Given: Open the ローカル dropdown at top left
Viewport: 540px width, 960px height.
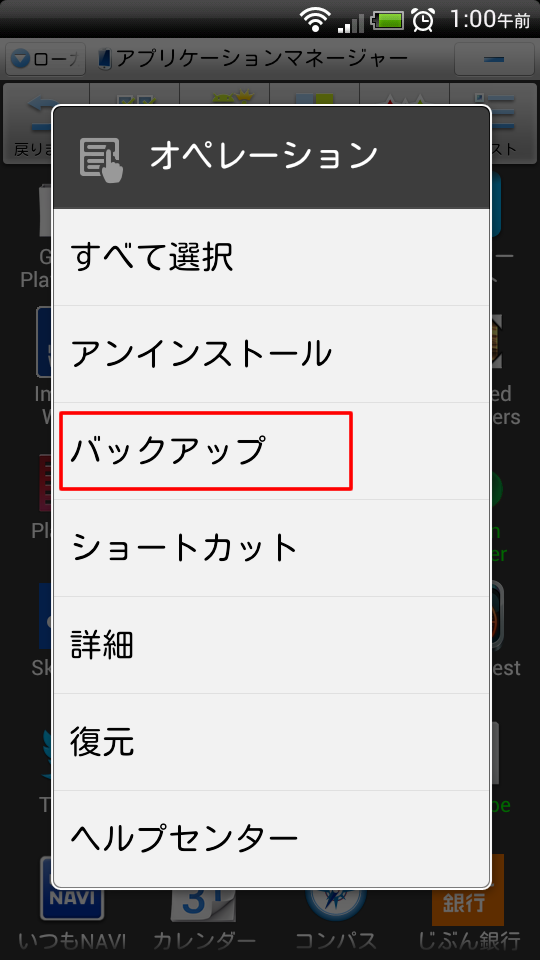Looking at the screenshot, I should click(x=45, y=59).
